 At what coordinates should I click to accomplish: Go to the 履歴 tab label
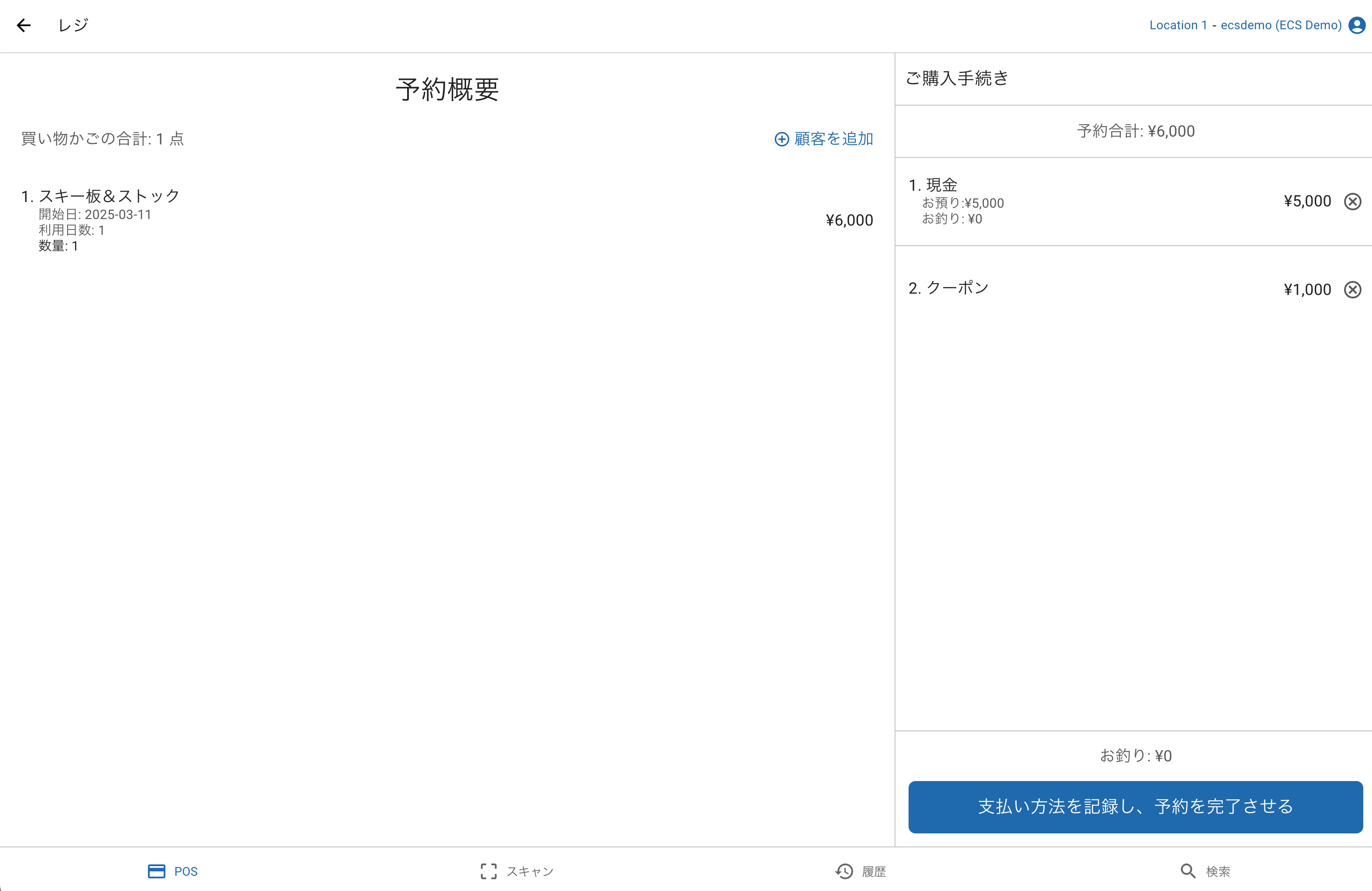(x=873, y=871)
